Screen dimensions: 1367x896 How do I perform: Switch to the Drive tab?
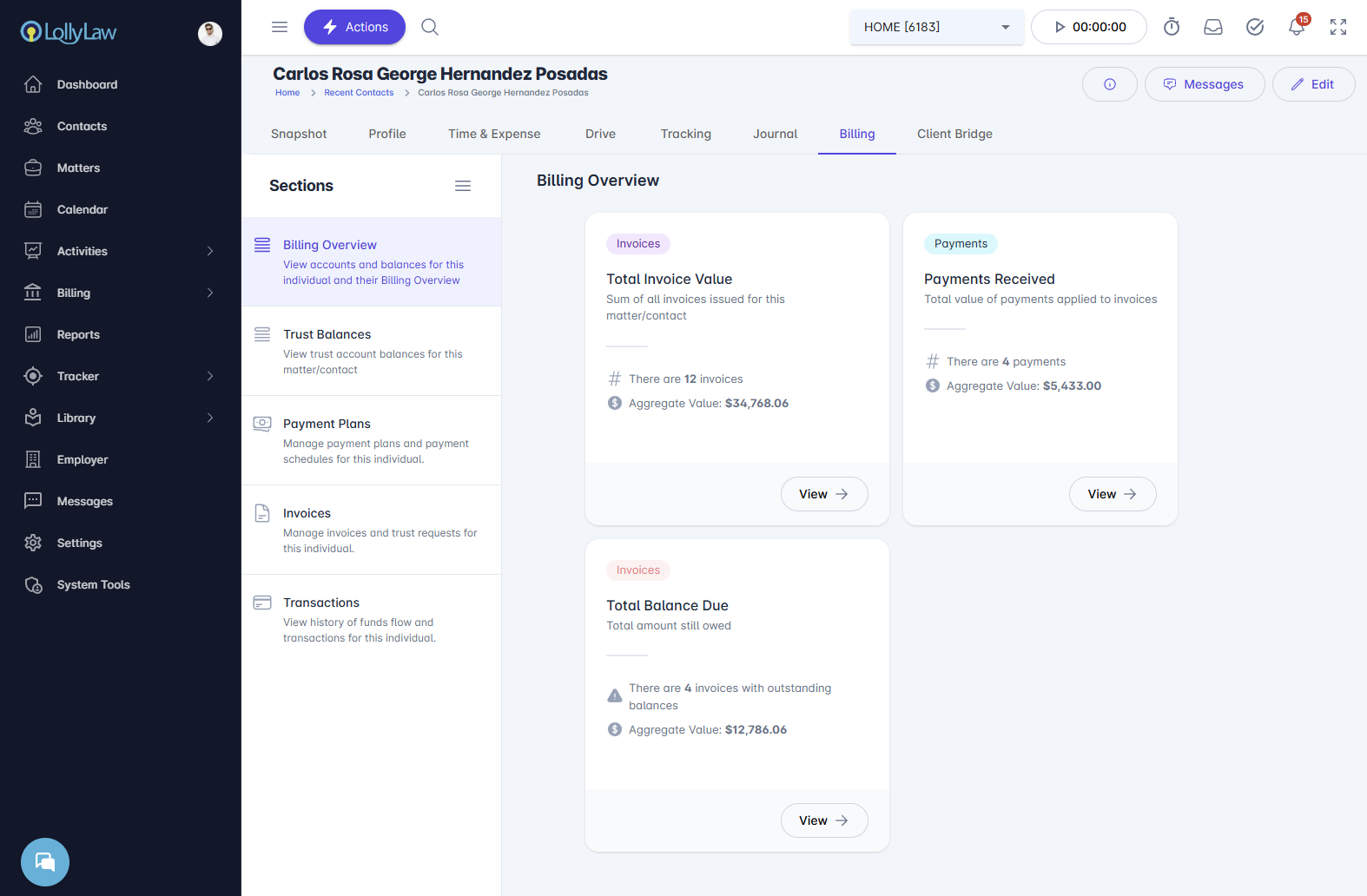point(600,134)
